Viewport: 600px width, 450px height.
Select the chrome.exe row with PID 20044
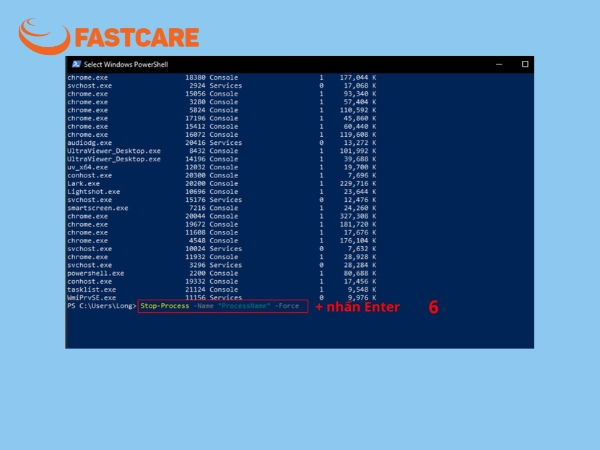coord(222,216)
